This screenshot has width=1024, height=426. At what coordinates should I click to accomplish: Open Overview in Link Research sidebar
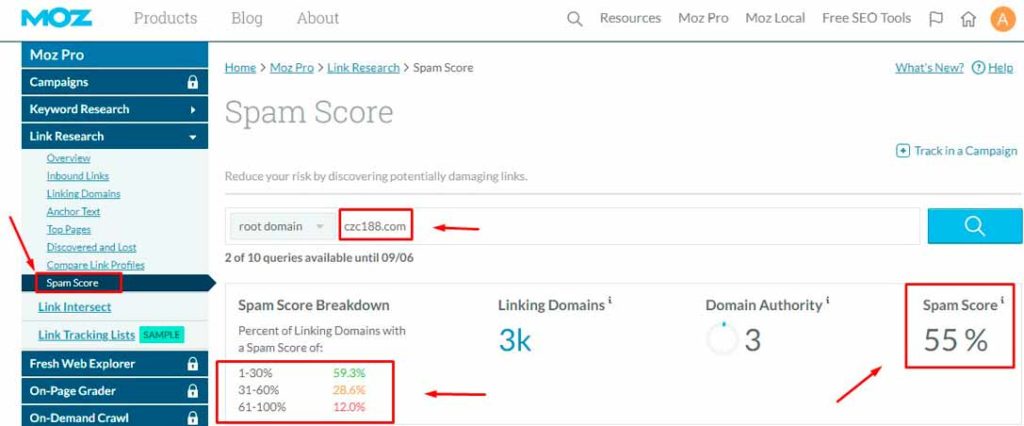pyautogui.click(x=69, y=158)
